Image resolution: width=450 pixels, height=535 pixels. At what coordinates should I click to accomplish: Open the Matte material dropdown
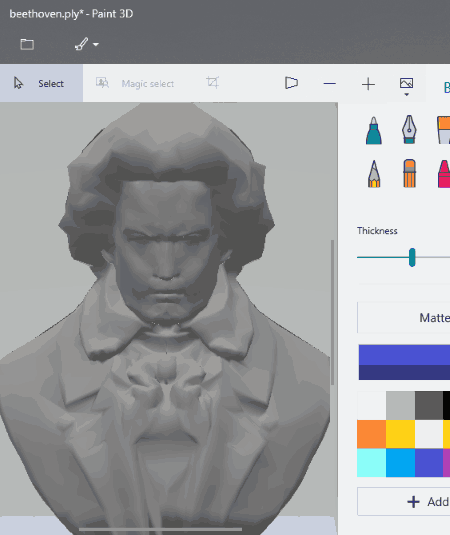coord(404,318)
